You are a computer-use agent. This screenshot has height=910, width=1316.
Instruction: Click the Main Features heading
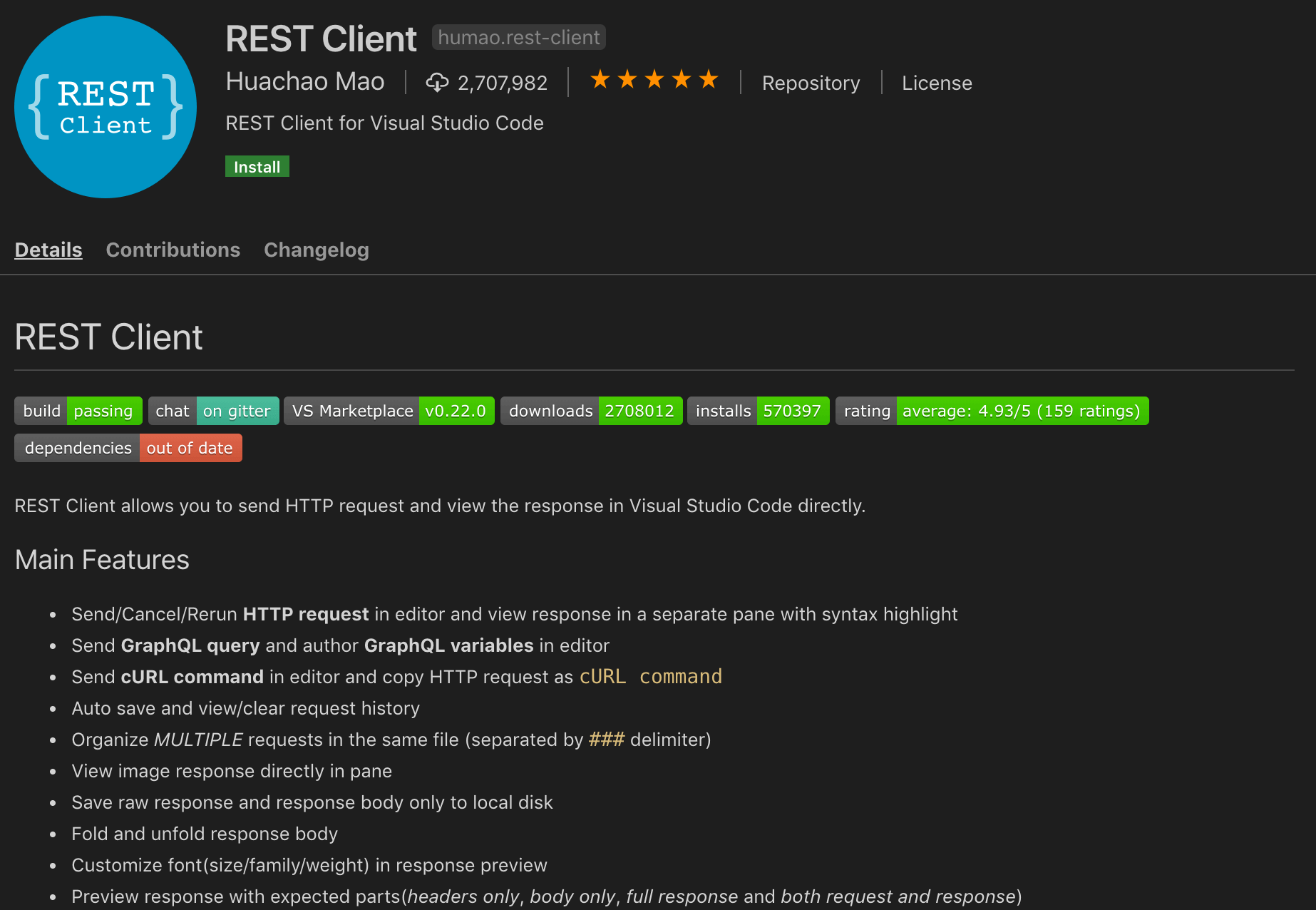pyautogui.click(x=102, y=560)
